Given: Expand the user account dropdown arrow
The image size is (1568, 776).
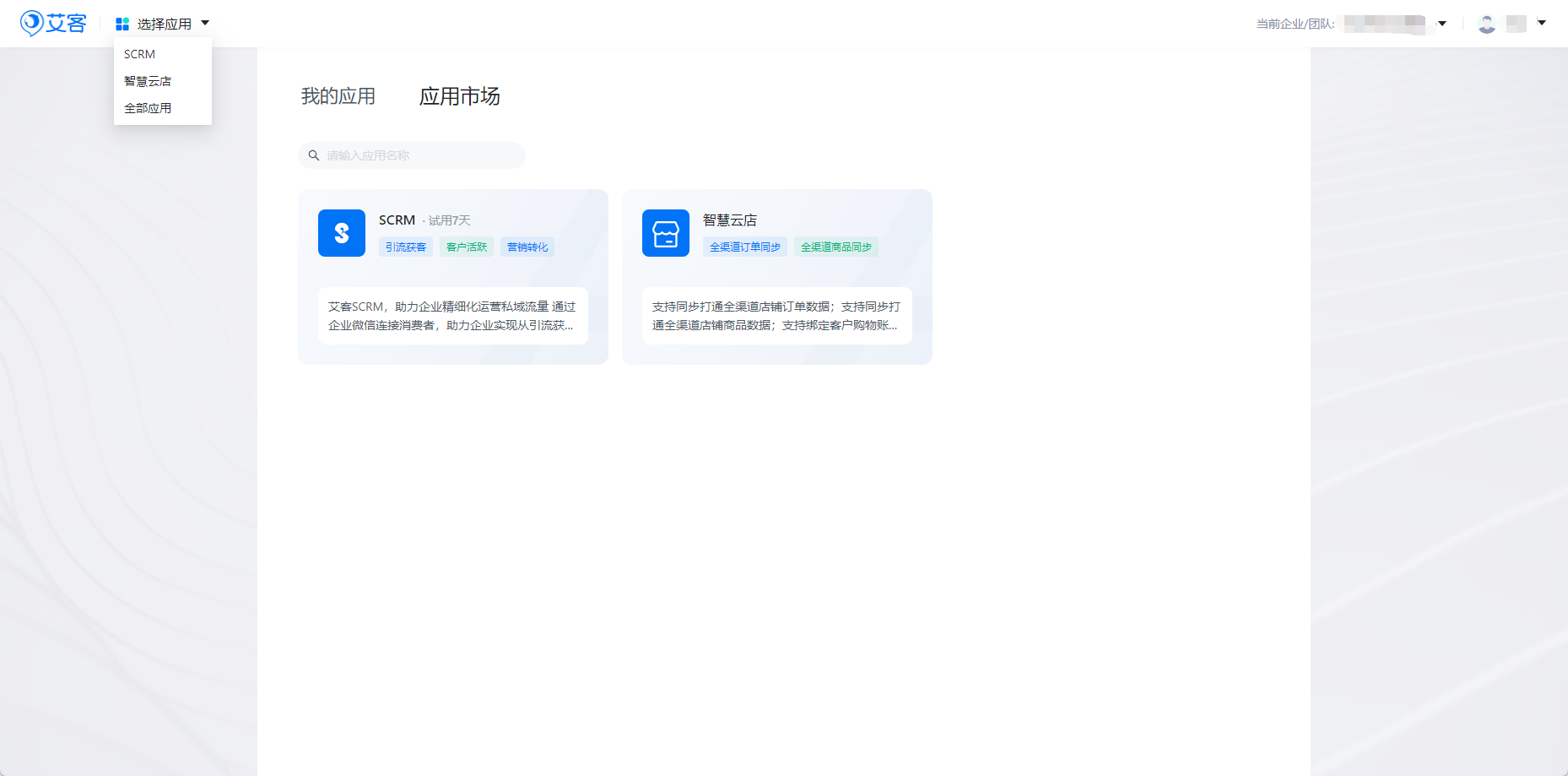Looking at the screenshot, I should click(x=1542, y=24).
